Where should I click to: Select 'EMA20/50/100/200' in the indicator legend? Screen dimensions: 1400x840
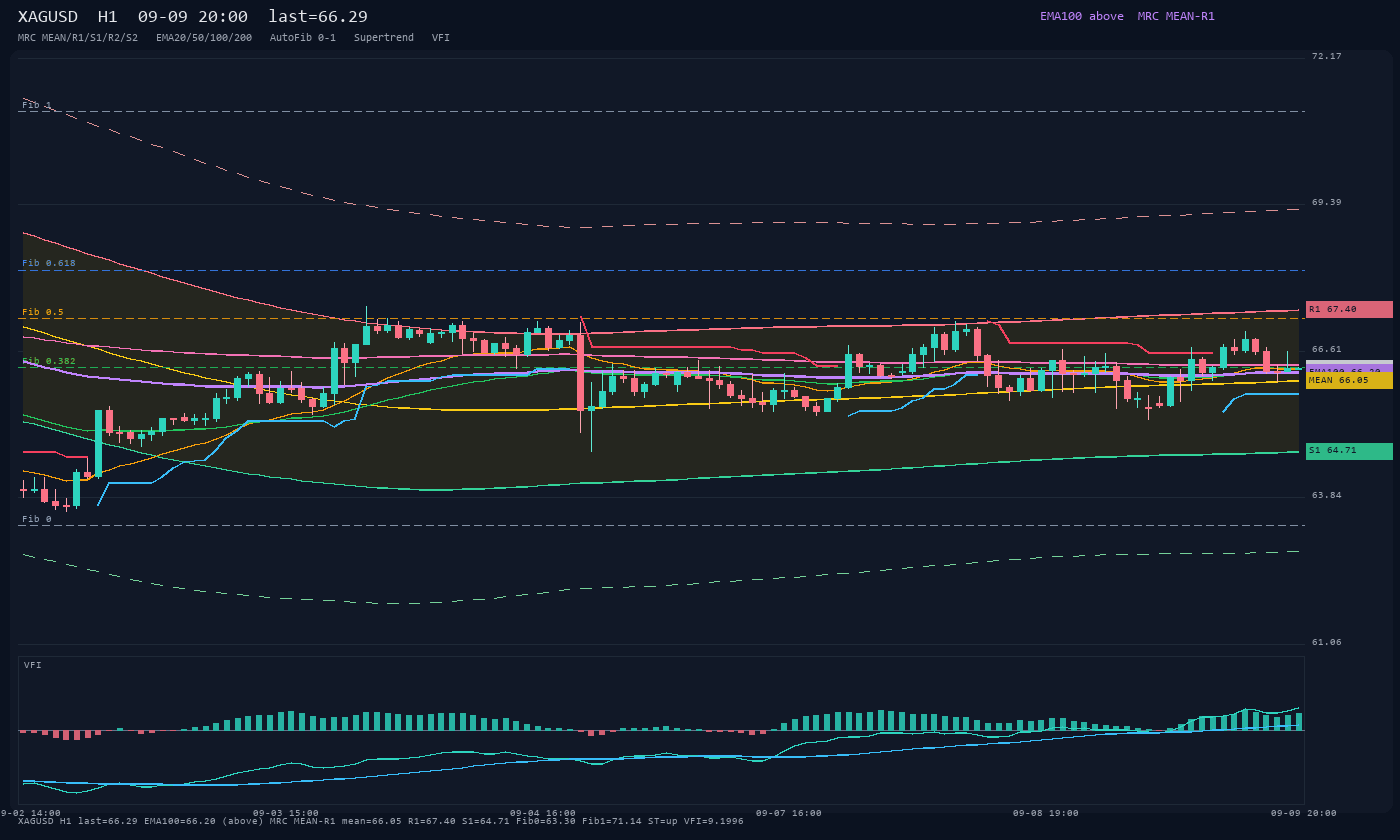(204, 38)
